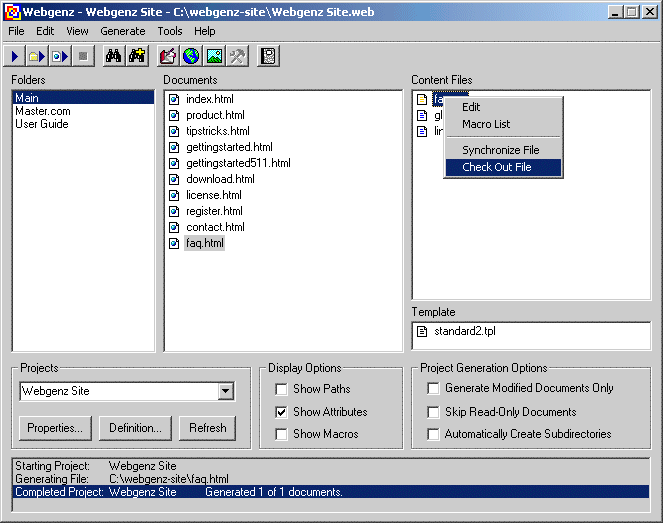Select the faq.html document name
The image size is (663, 523).
click(205, 244)
